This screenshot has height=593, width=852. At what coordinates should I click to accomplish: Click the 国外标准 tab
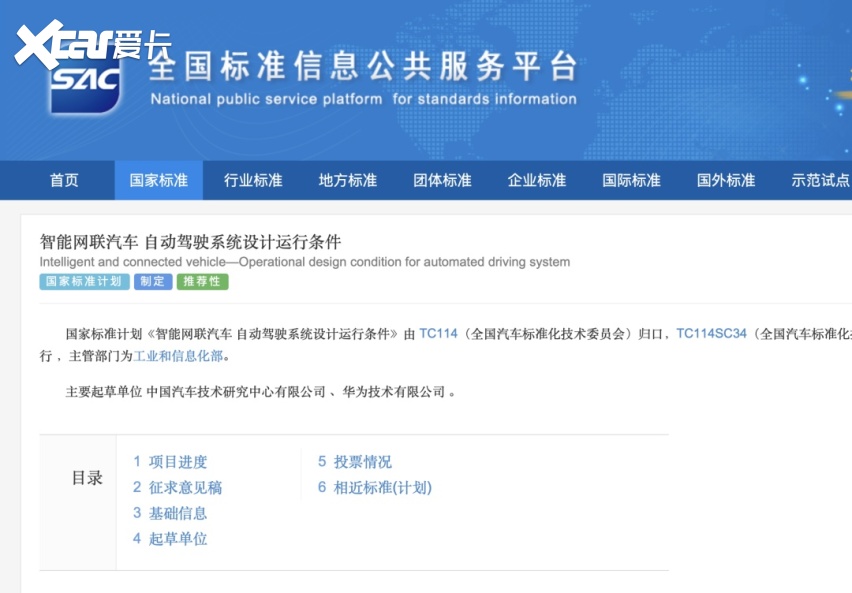point(726,180)
